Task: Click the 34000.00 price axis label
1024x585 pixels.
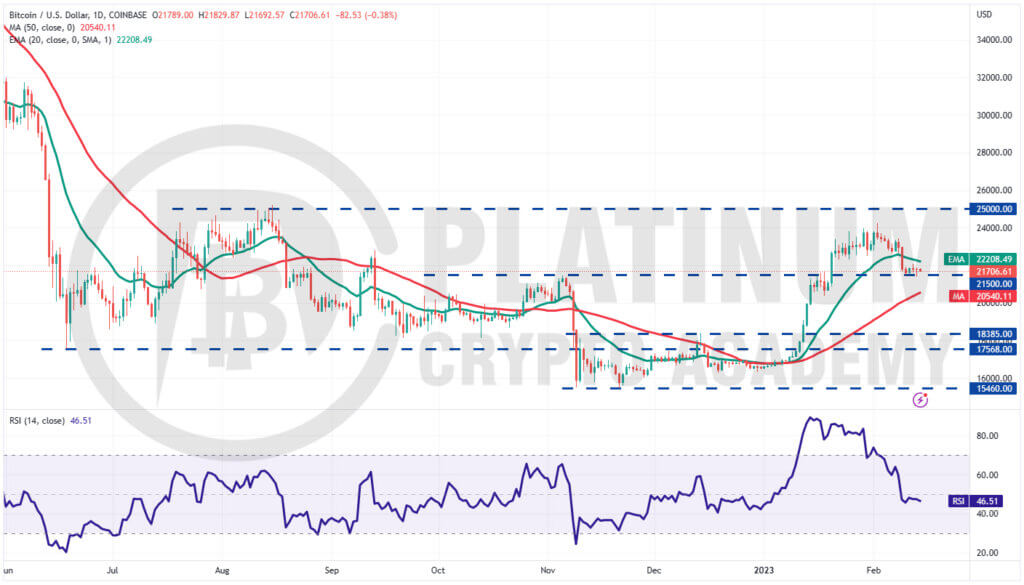Action: pyautogui.click(x=994, y=40)
